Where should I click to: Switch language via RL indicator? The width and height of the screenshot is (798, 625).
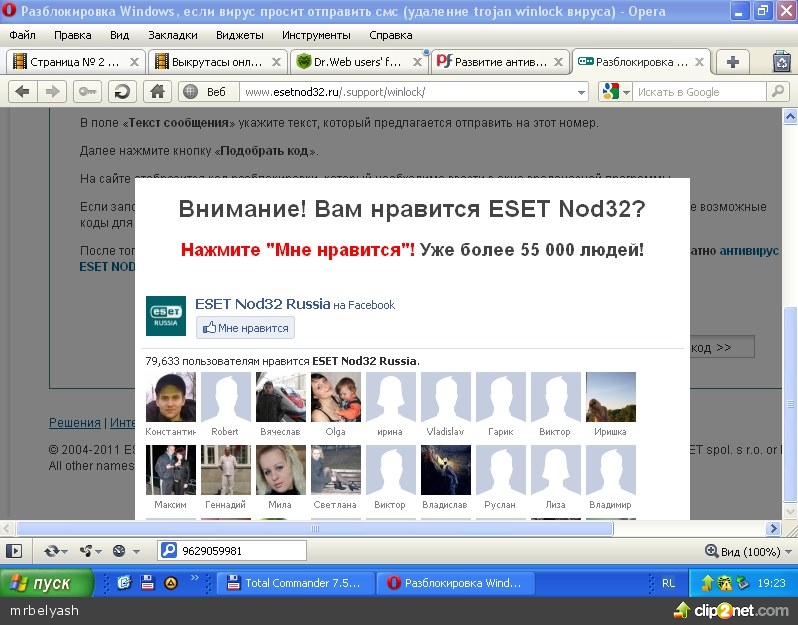(668, 583)
